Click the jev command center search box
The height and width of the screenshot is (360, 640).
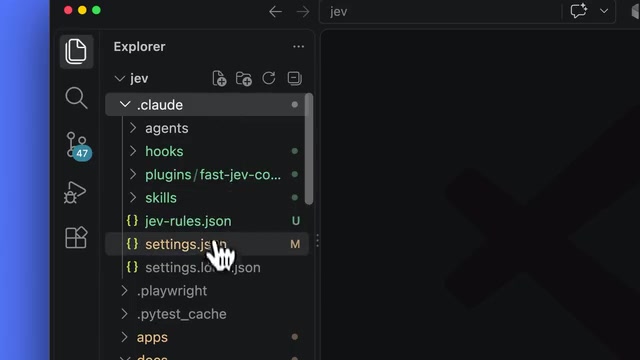click(x=440, y=11)
